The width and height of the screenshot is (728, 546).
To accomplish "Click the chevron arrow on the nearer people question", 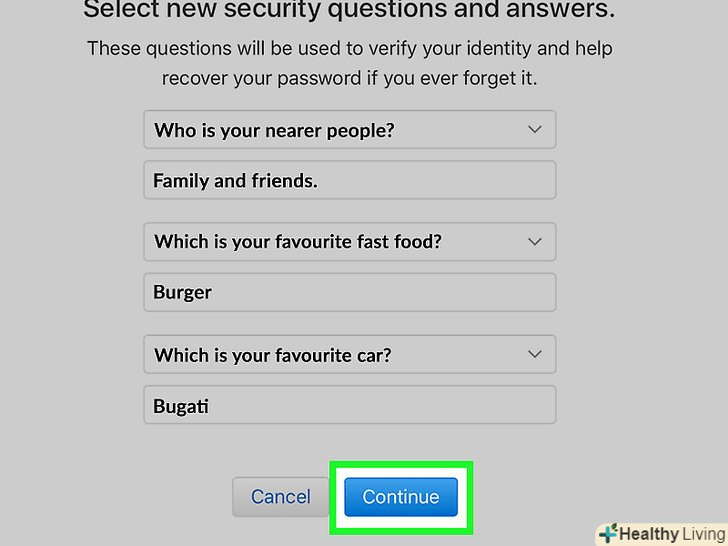I will (x=534, y=130).
